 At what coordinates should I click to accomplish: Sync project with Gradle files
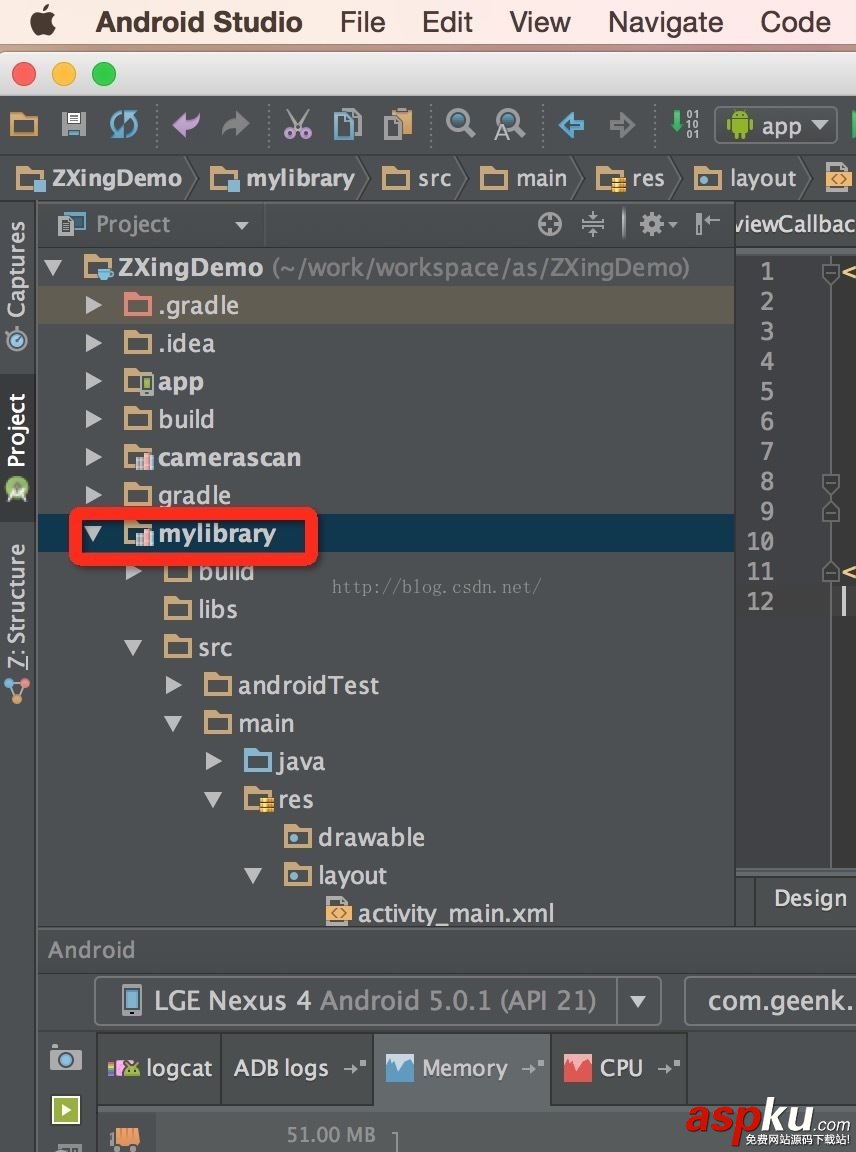coord(122,124)
